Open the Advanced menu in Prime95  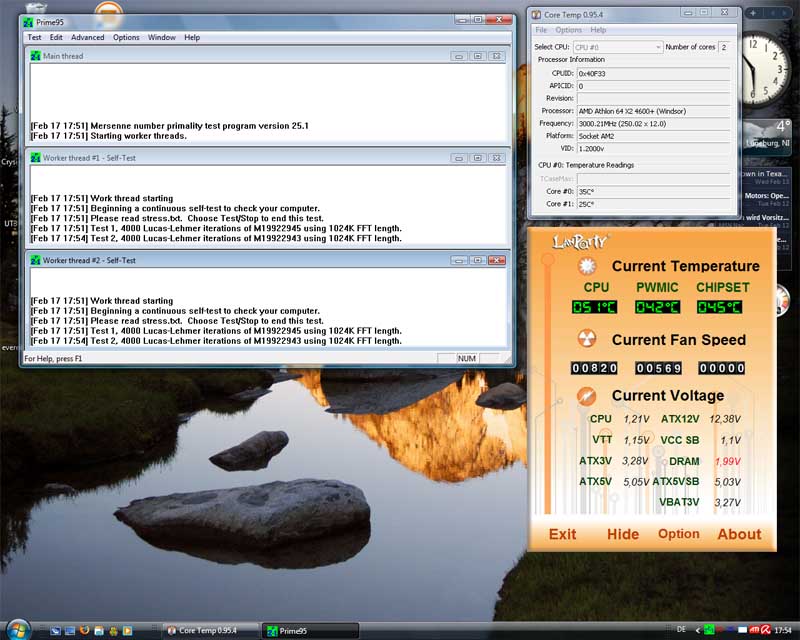click(87, 37)
